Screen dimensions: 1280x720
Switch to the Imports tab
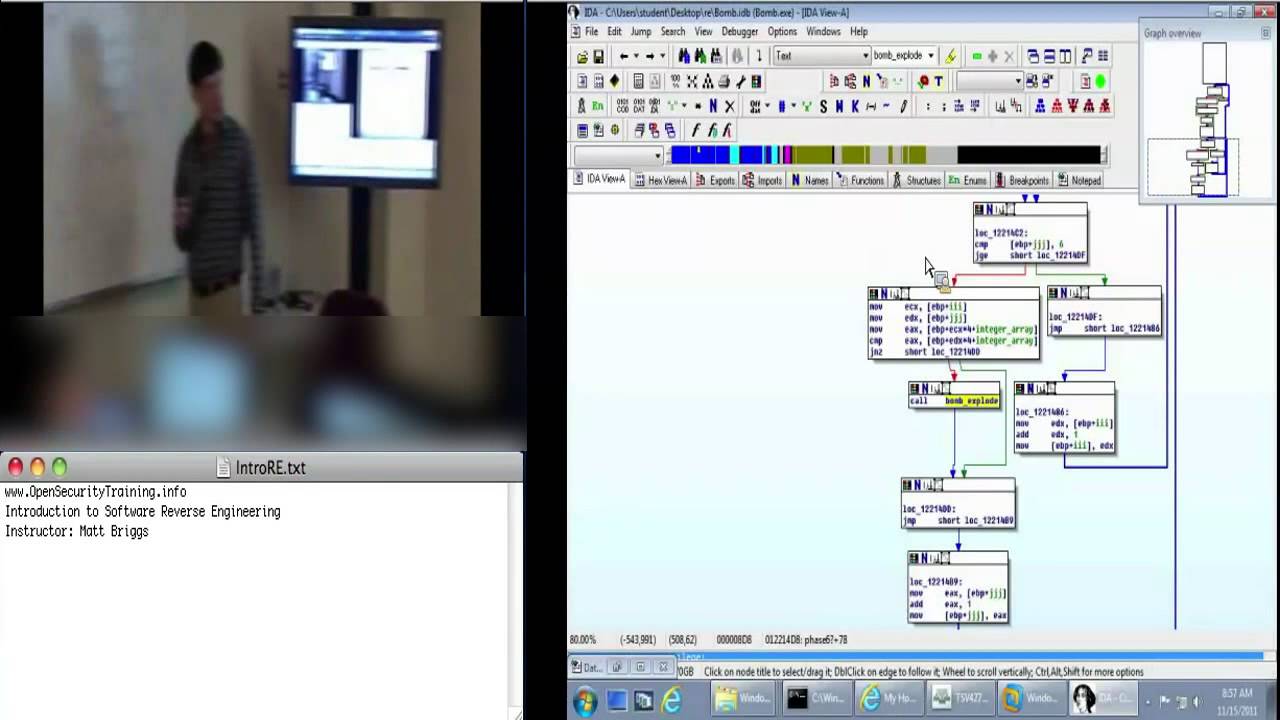point(763,181)
